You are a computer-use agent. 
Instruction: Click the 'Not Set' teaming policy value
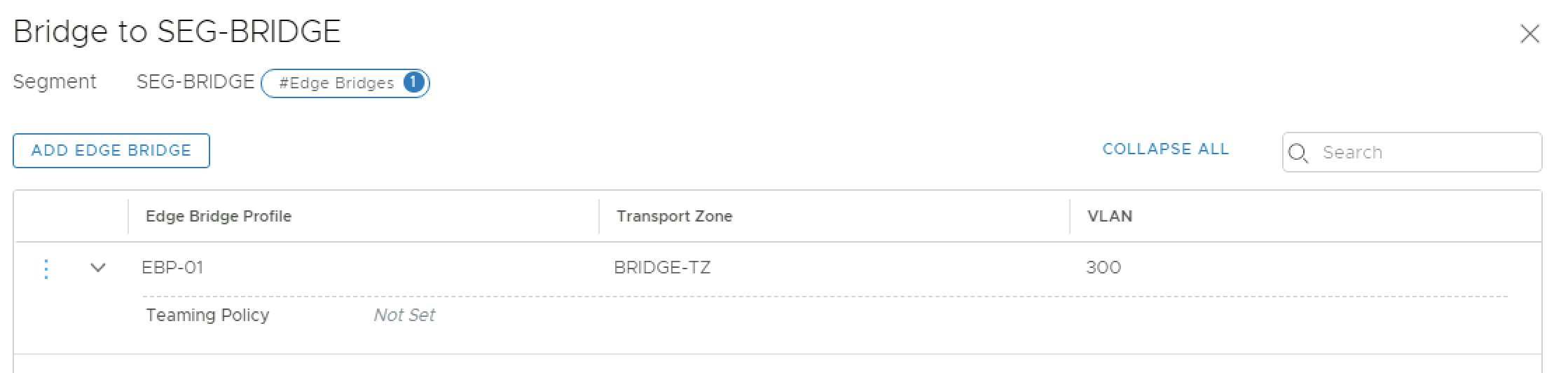[404, 315]
